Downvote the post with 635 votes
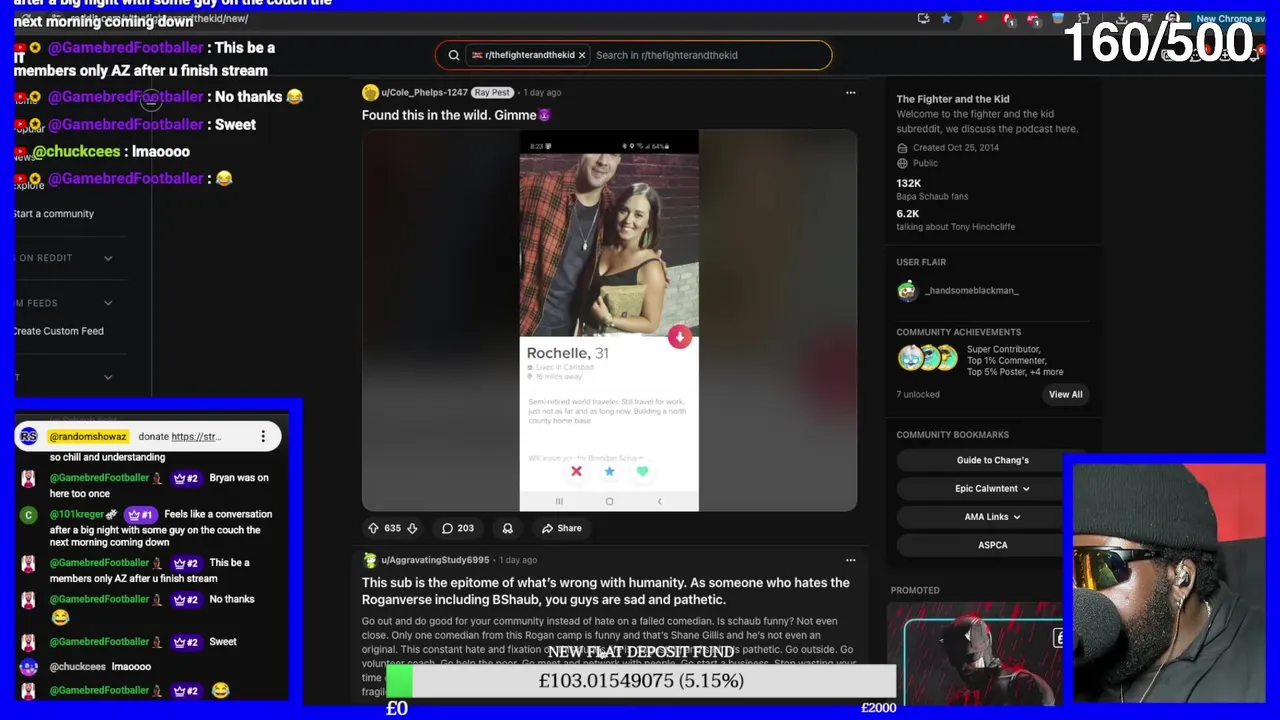Viewport: 1280px width, 720px height. tap(411, 528)
